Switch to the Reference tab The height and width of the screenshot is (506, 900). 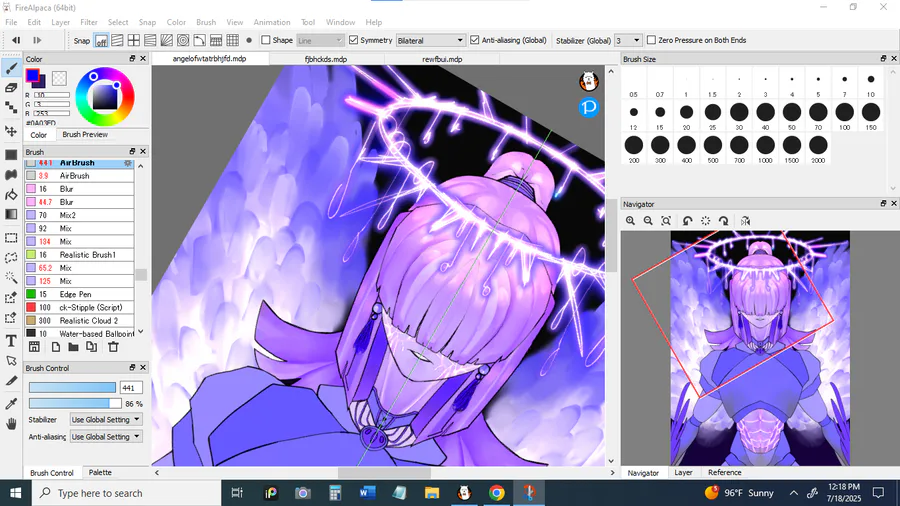pos(724,472)
